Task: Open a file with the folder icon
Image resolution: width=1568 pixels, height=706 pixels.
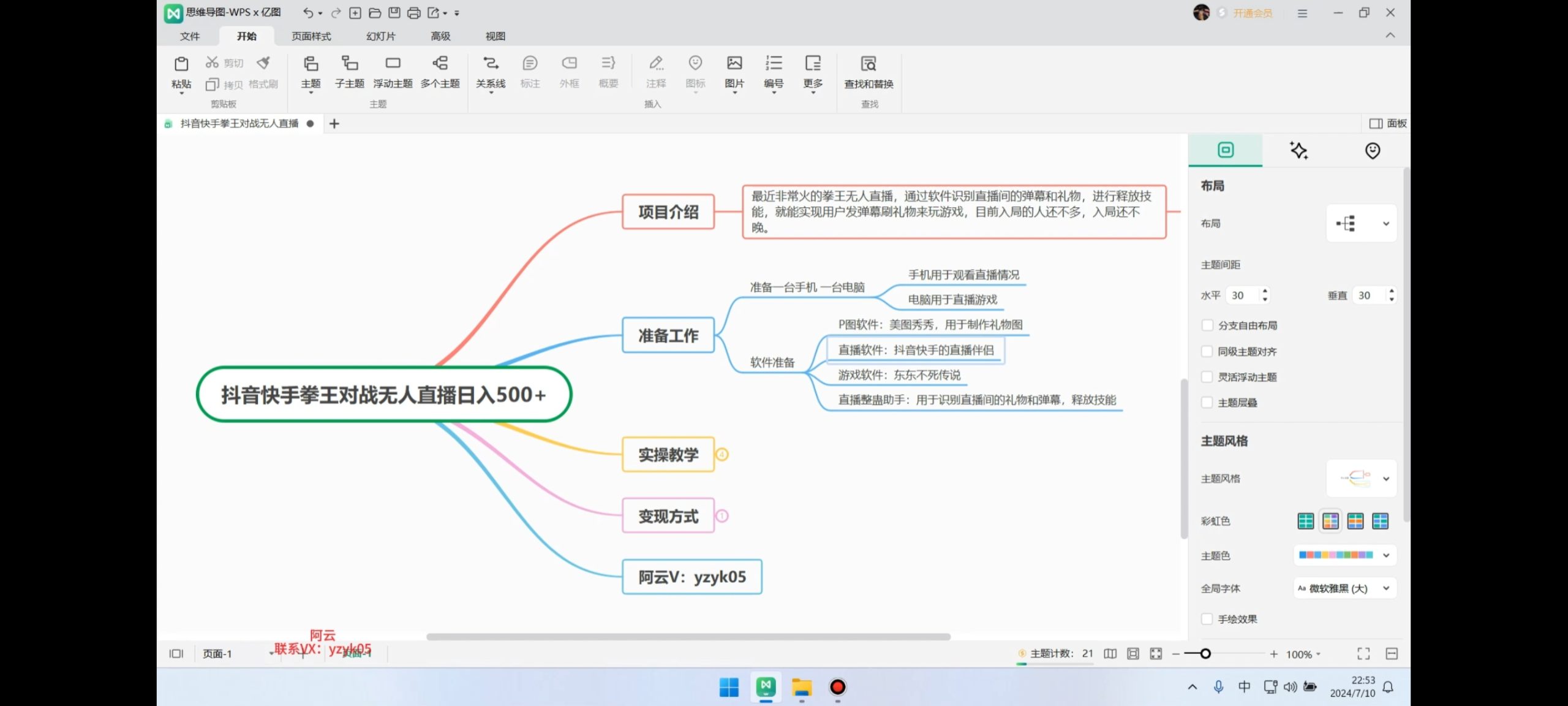Action: point(375,12)
